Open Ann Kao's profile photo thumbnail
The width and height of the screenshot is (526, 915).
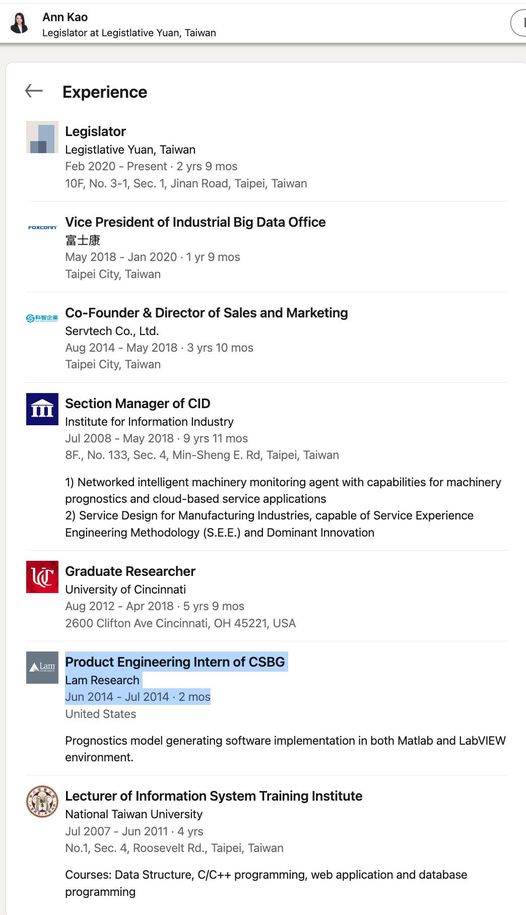[19, 23]
